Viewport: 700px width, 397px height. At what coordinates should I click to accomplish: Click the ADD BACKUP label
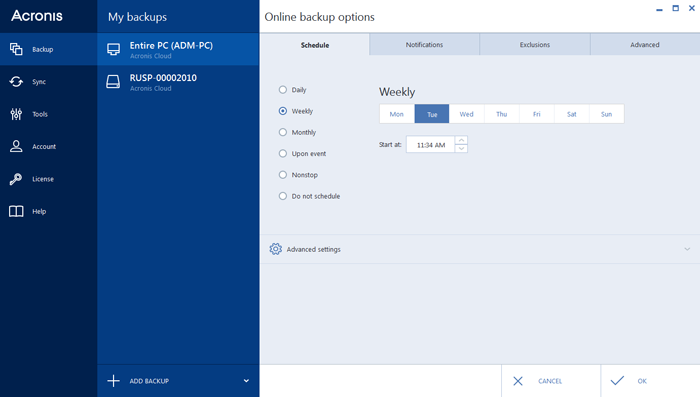tap(149, 381)
